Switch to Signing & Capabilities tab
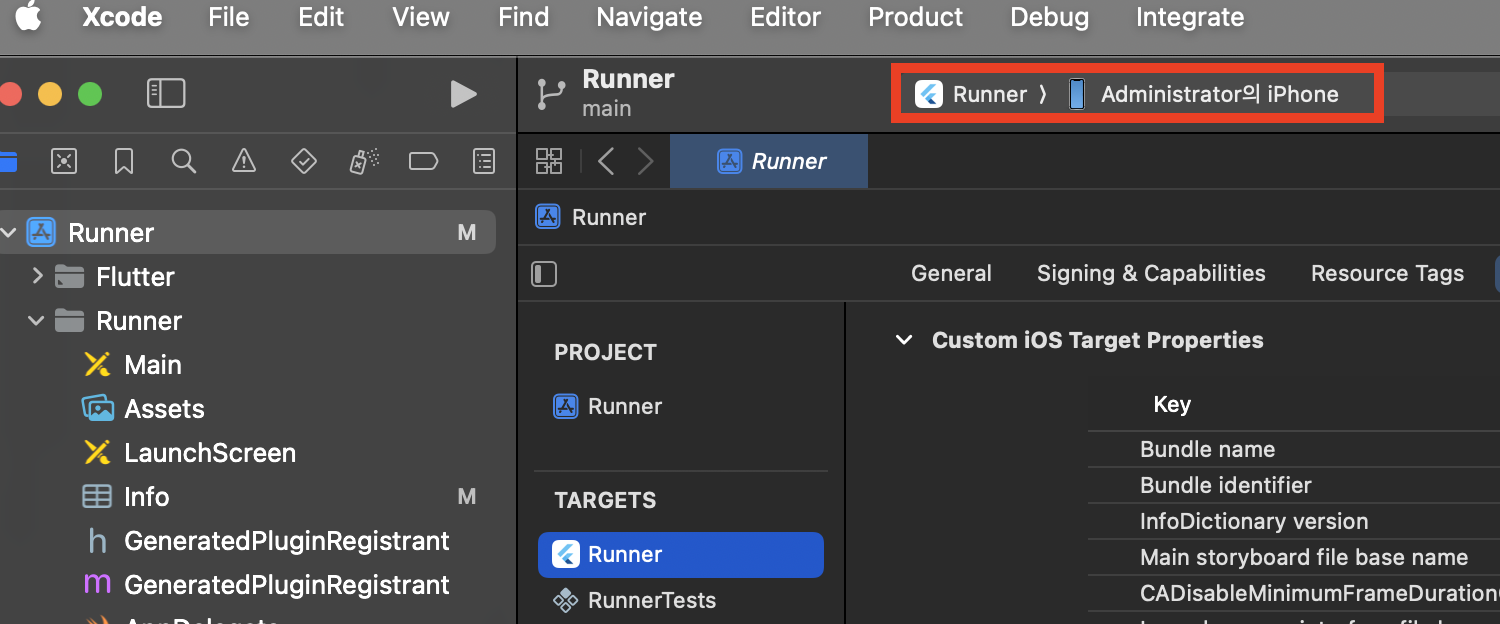 pyautogui.click(x=1151, y=274)
